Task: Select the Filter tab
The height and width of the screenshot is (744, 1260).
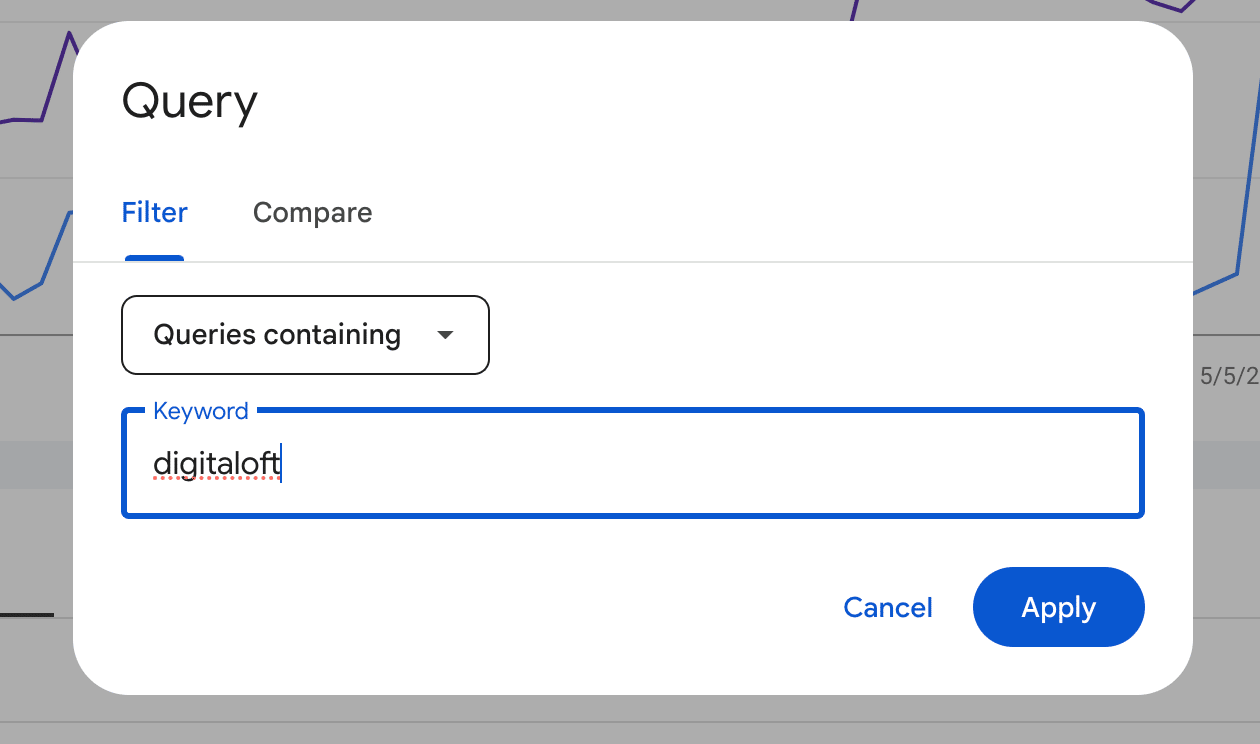Action: click(x=154, y=213)
